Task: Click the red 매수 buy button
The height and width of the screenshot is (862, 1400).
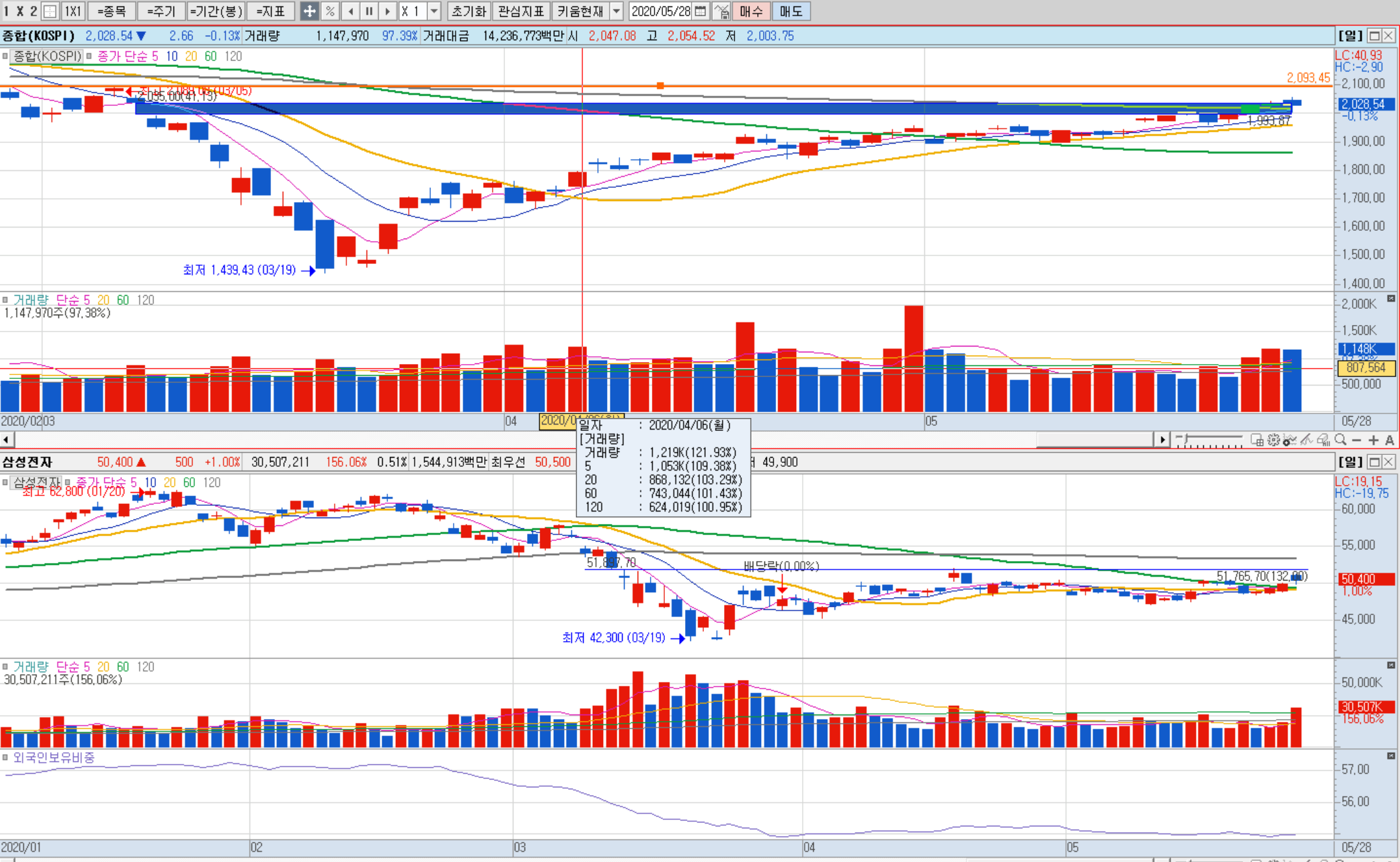Action: tap(751, 11)
